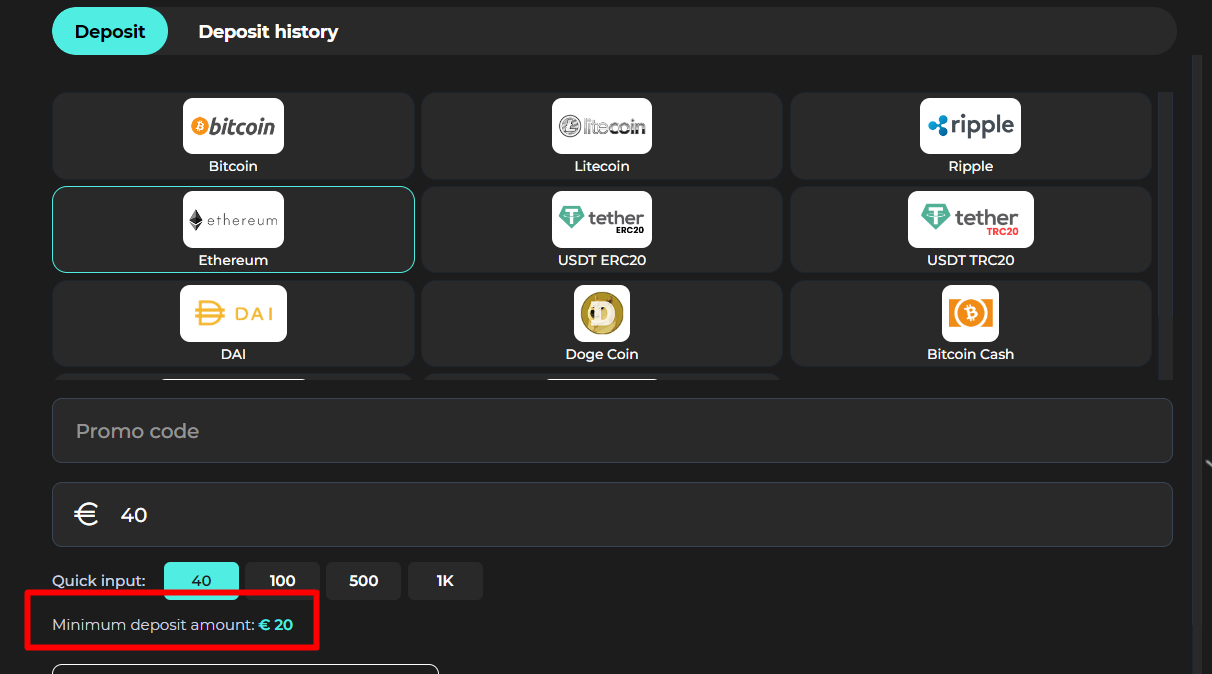
Task: Select Tether USDT TRC20 icon
Action: (970, 220)
